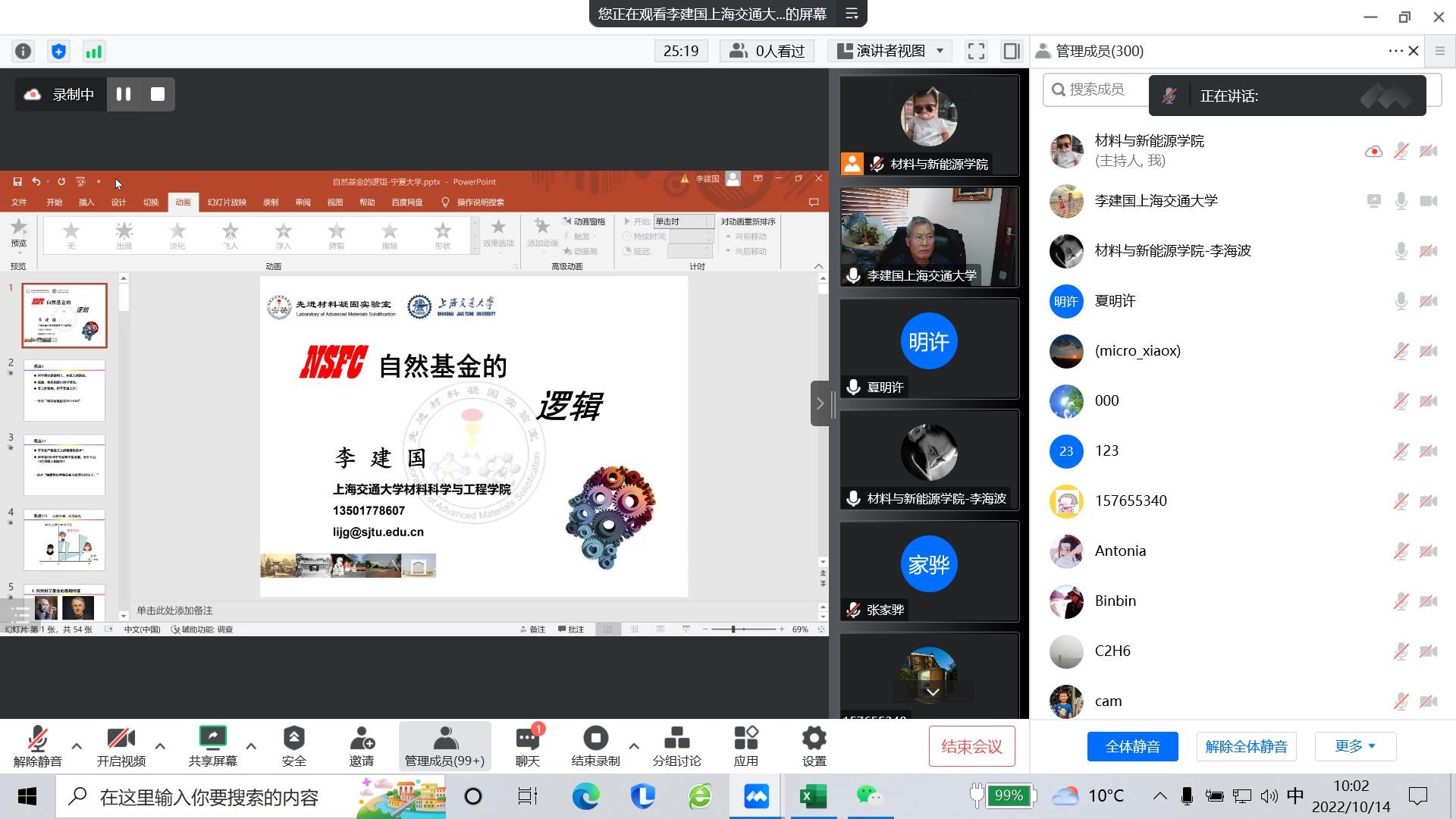
Task: Click the green network status bars icon
Action: [x=93, y=51]
